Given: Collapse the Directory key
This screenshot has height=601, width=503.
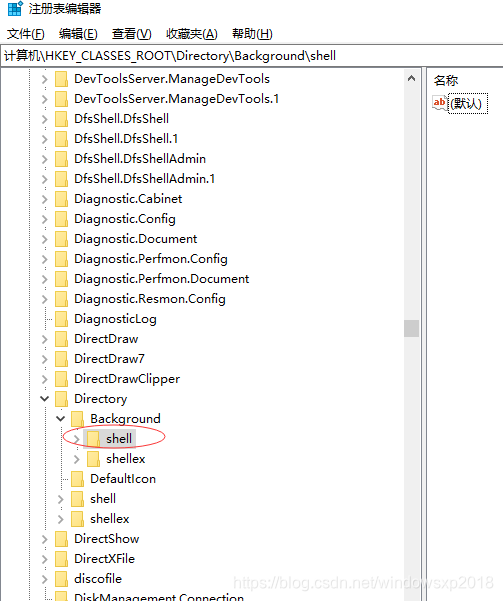Looking at the screenshot, I should pos(44,399).
